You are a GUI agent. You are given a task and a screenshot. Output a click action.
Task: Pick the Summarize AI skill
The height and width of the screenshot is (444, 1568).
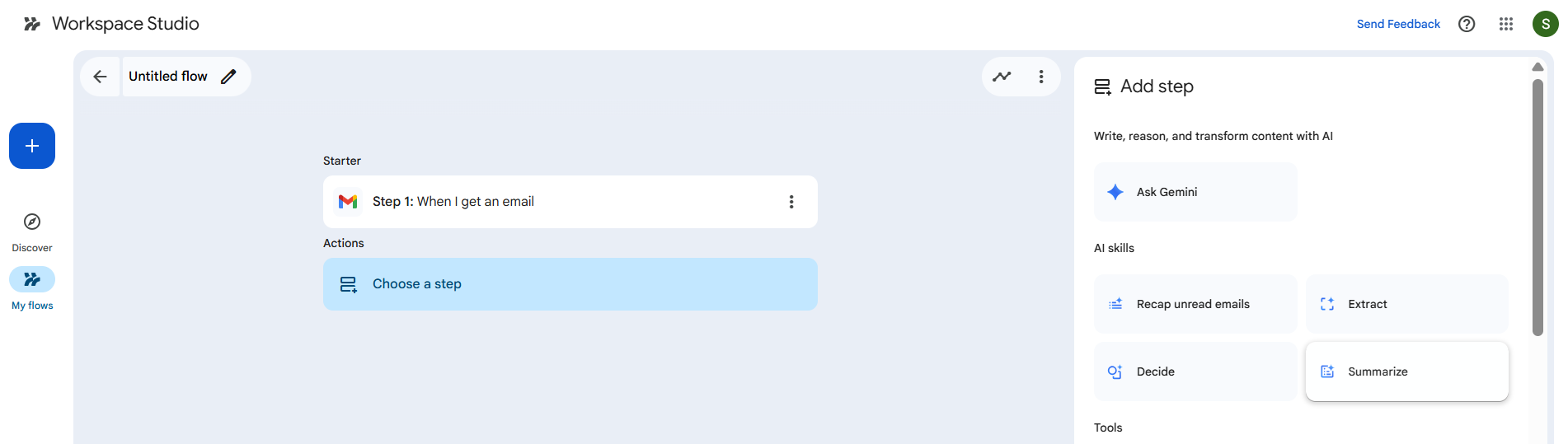pyautogui.click(x=1406, y=372)
